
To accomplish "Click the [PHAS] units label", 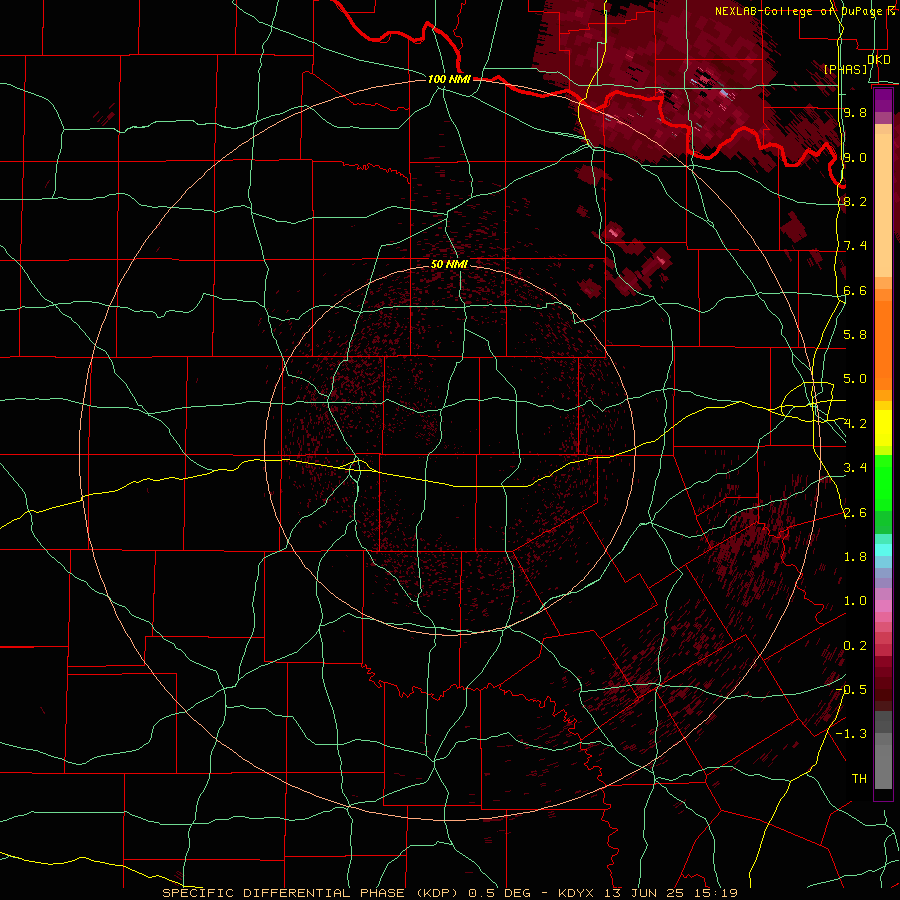I will point(846,69).
